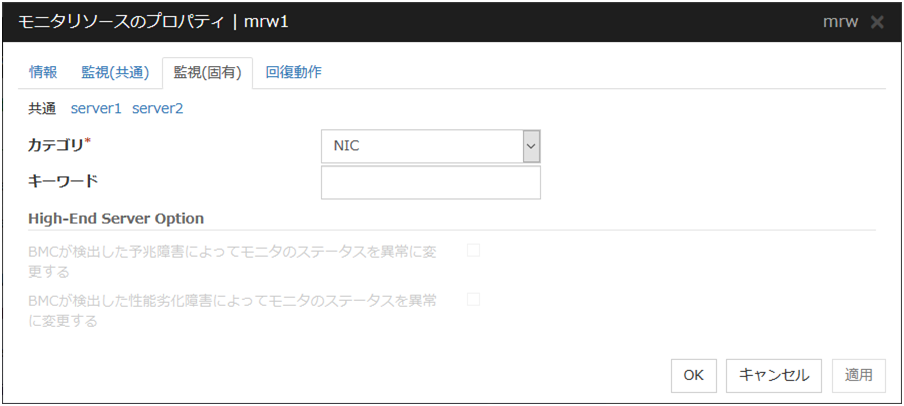Viewport: 904px width, 406px height.
Task: Open the server1 settings link
Action: coord(96,108)
